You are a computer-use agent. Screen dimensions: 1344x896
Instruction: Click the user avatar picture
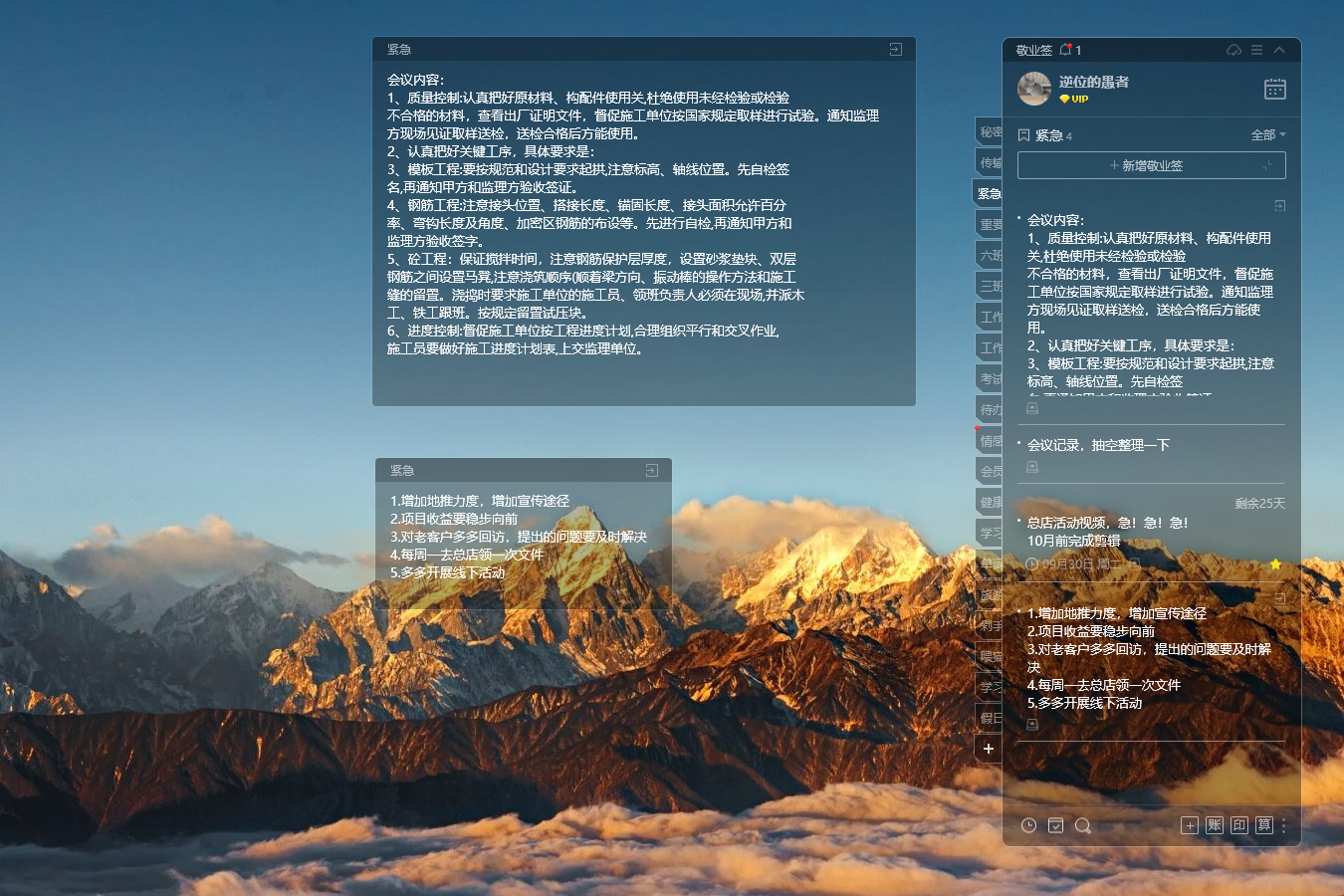pyautogui.click(x=1034, y=89)
